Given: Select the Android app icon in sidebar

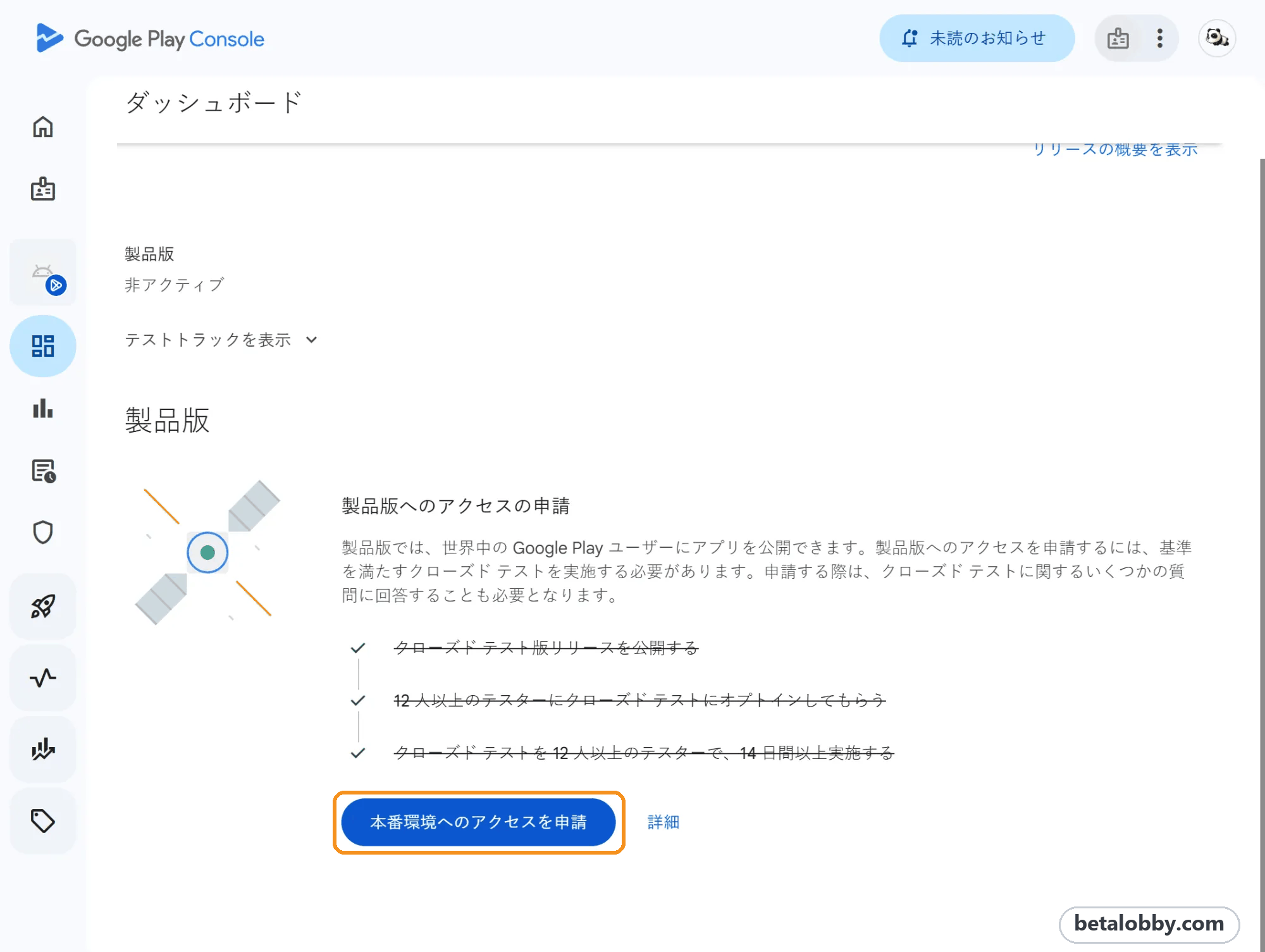Looking at the screenshot, I should [x=43, y=273].
